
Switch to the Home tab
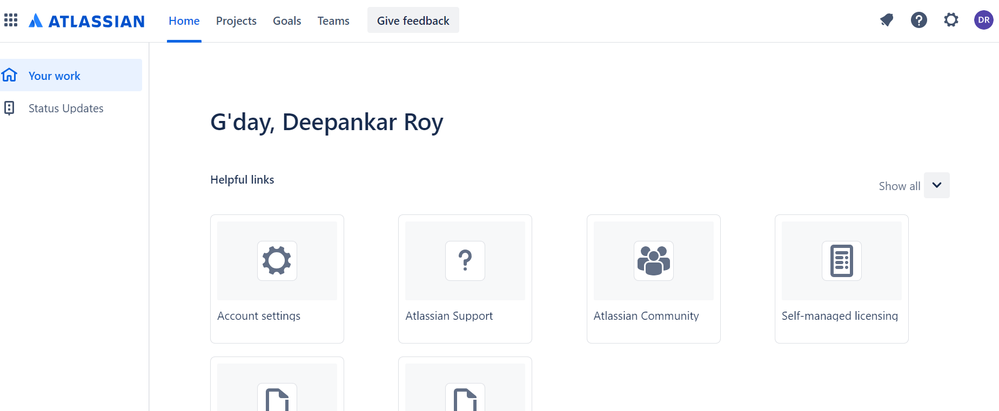click(184, 21)
